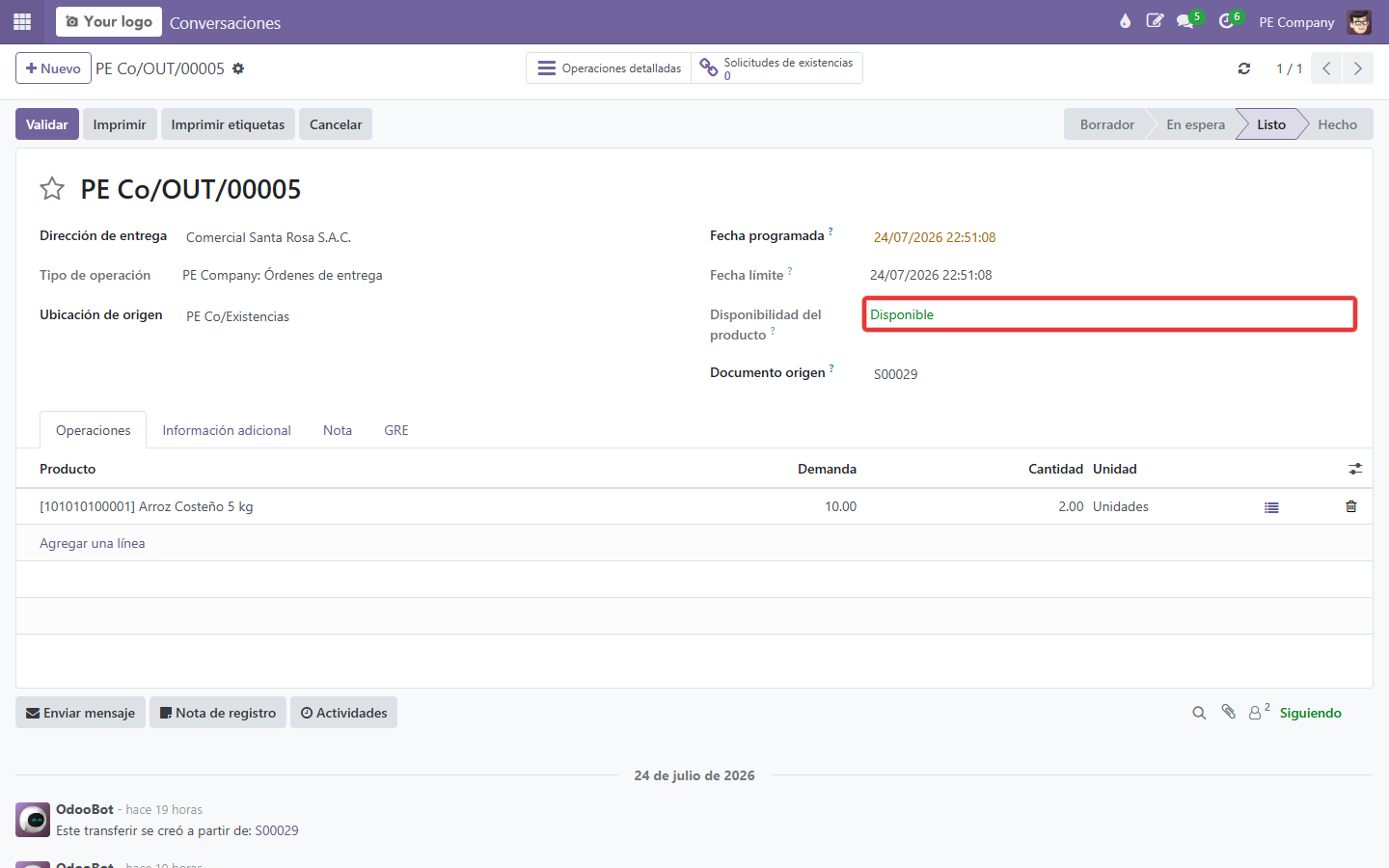
Task: Attach files paperclip icon
Action: click(1228, 712)
